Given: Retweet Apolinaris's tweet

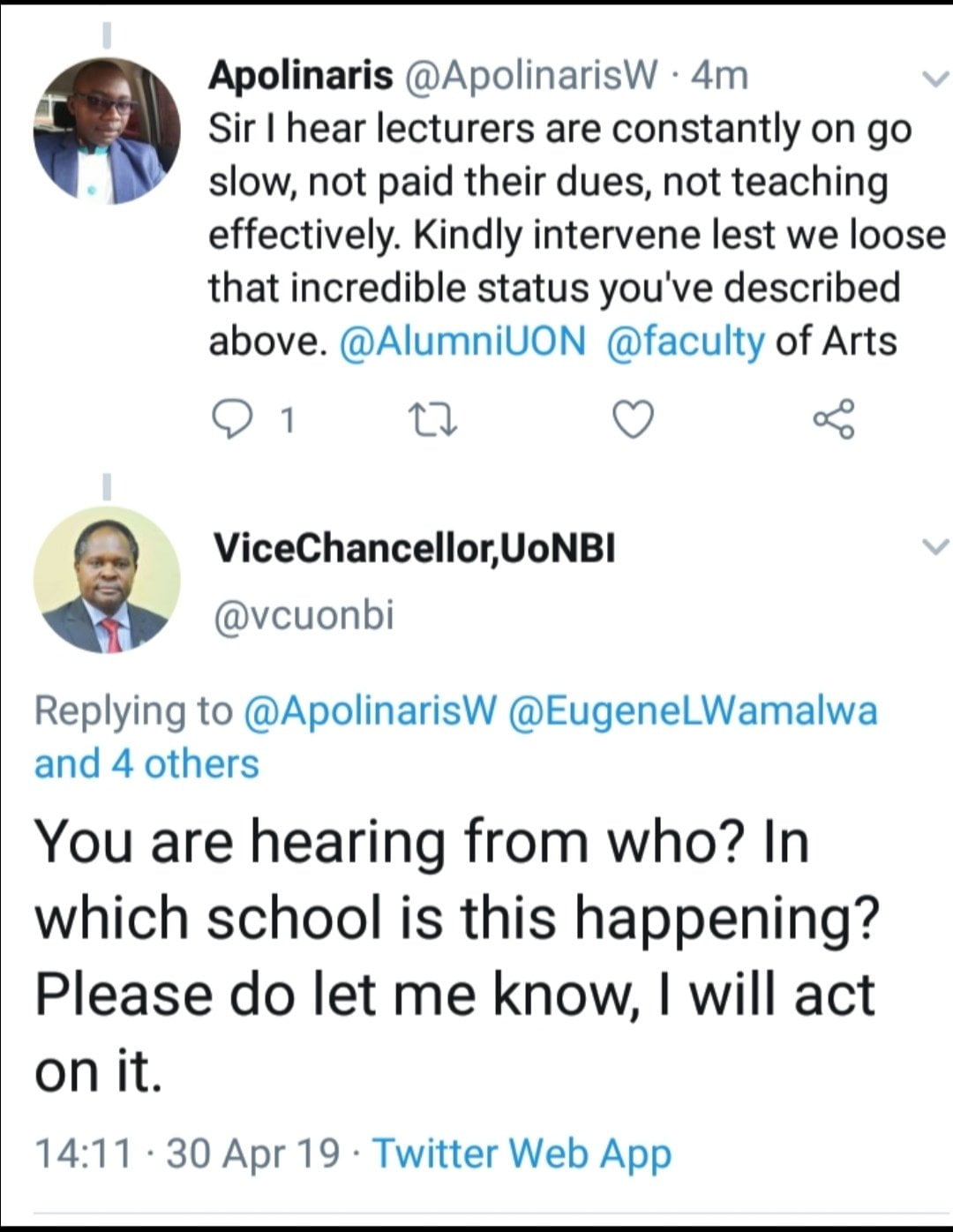Looking at the screenshot, I should point(435,420).
